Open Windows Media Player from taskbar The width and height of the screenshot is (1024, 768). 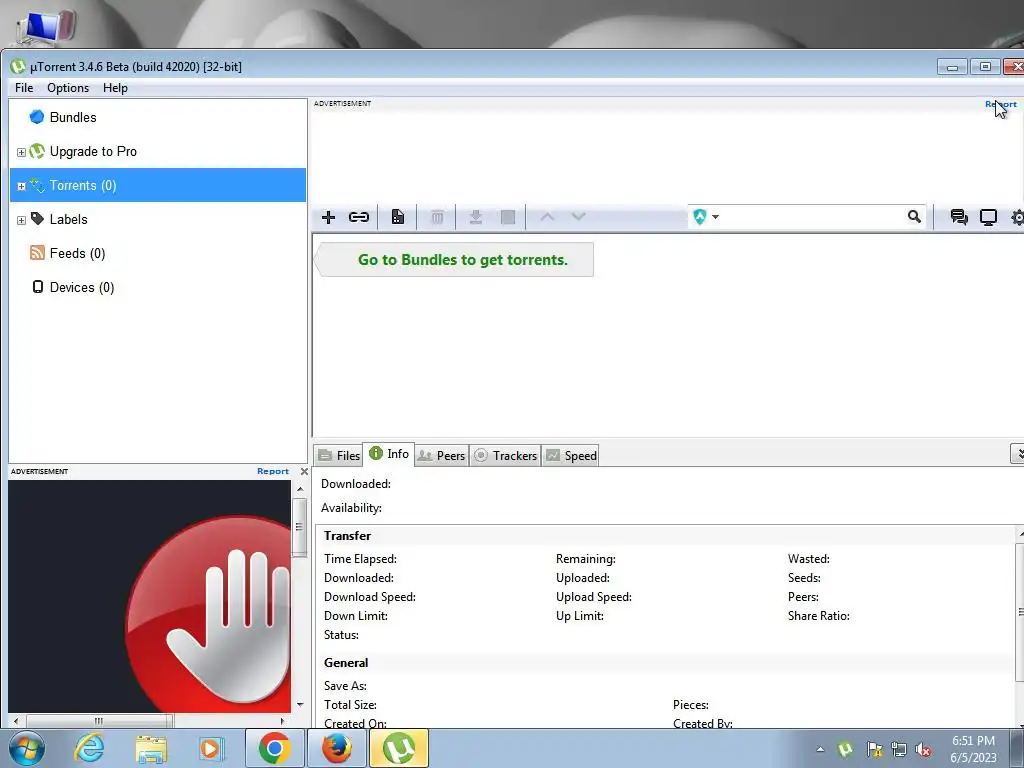click(x=210, y=748)
